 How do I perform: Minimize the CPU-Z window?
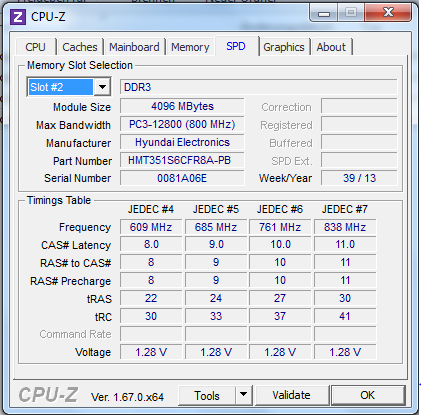324,13
